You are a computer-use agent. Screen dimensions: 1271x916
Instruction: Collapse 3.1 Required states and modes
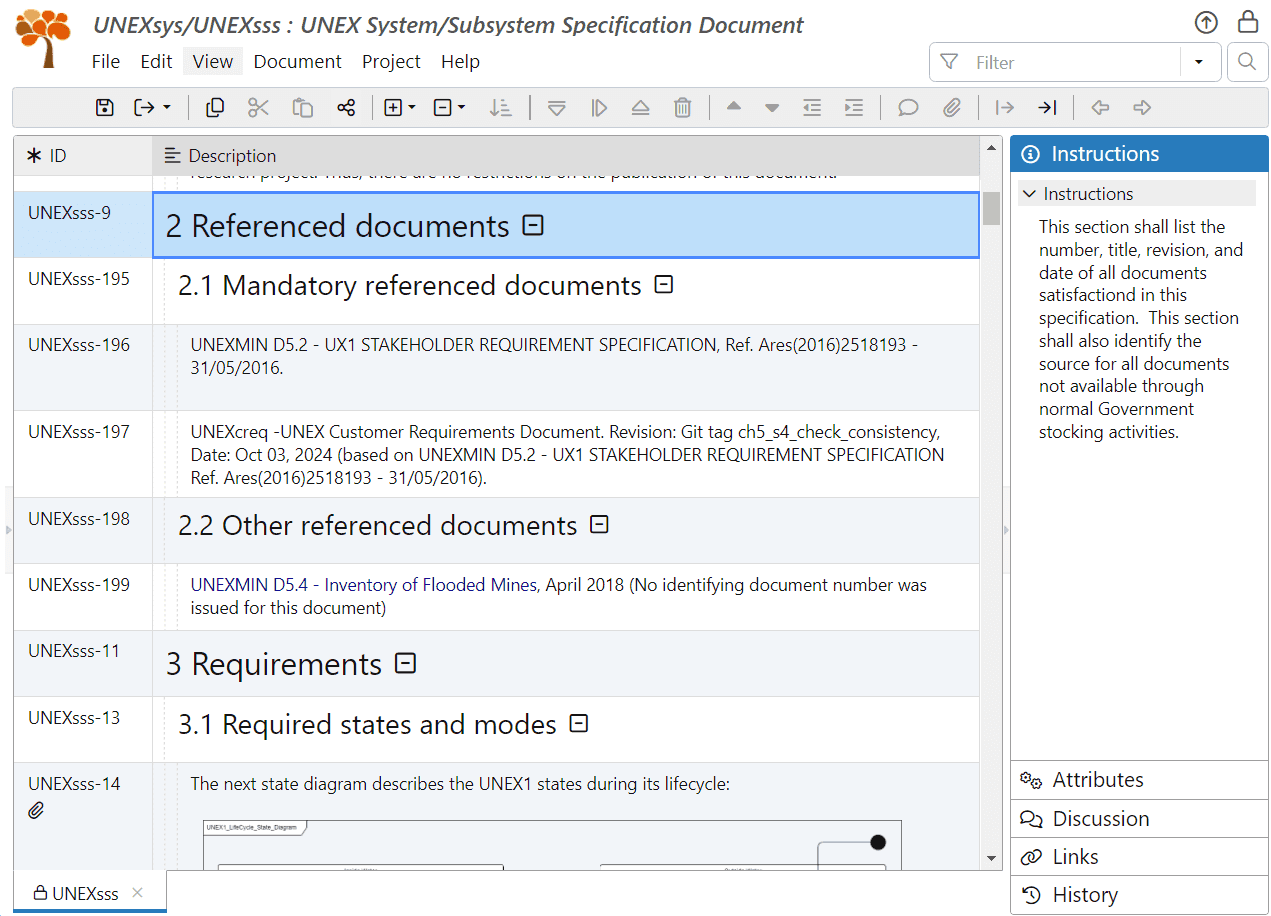(578, 723)
